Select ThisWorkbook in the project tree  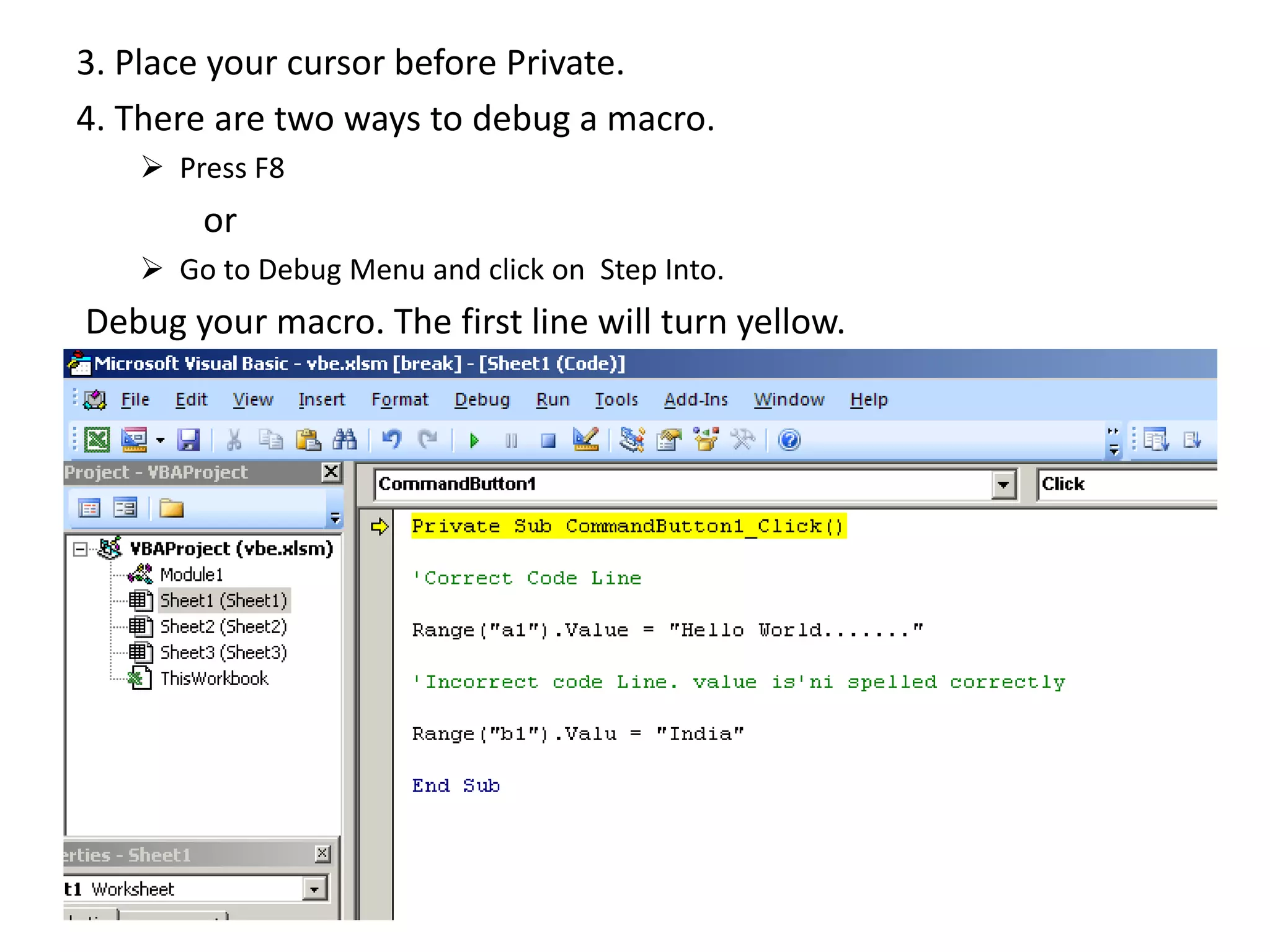coord(215,679)
